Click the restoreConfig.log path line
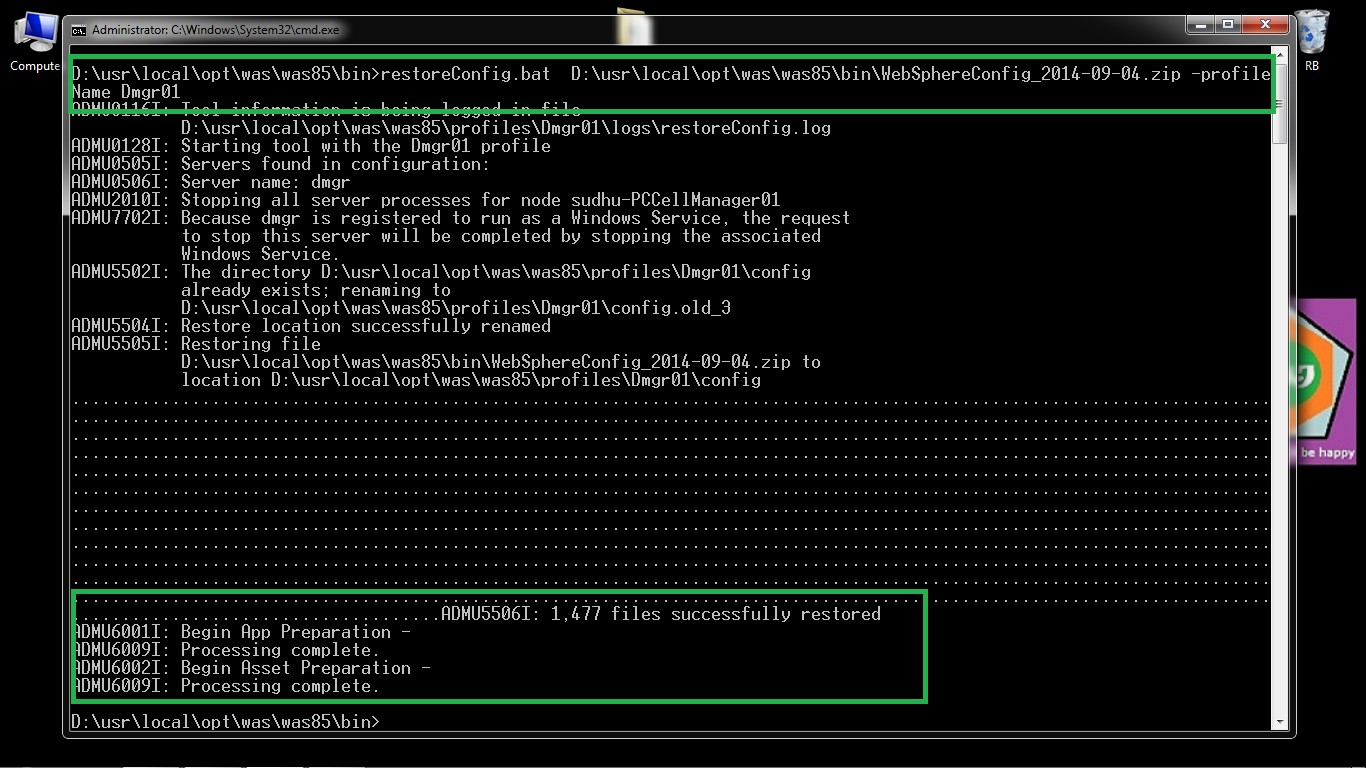This screenshot has height=768, width=1366. (506, 128)
